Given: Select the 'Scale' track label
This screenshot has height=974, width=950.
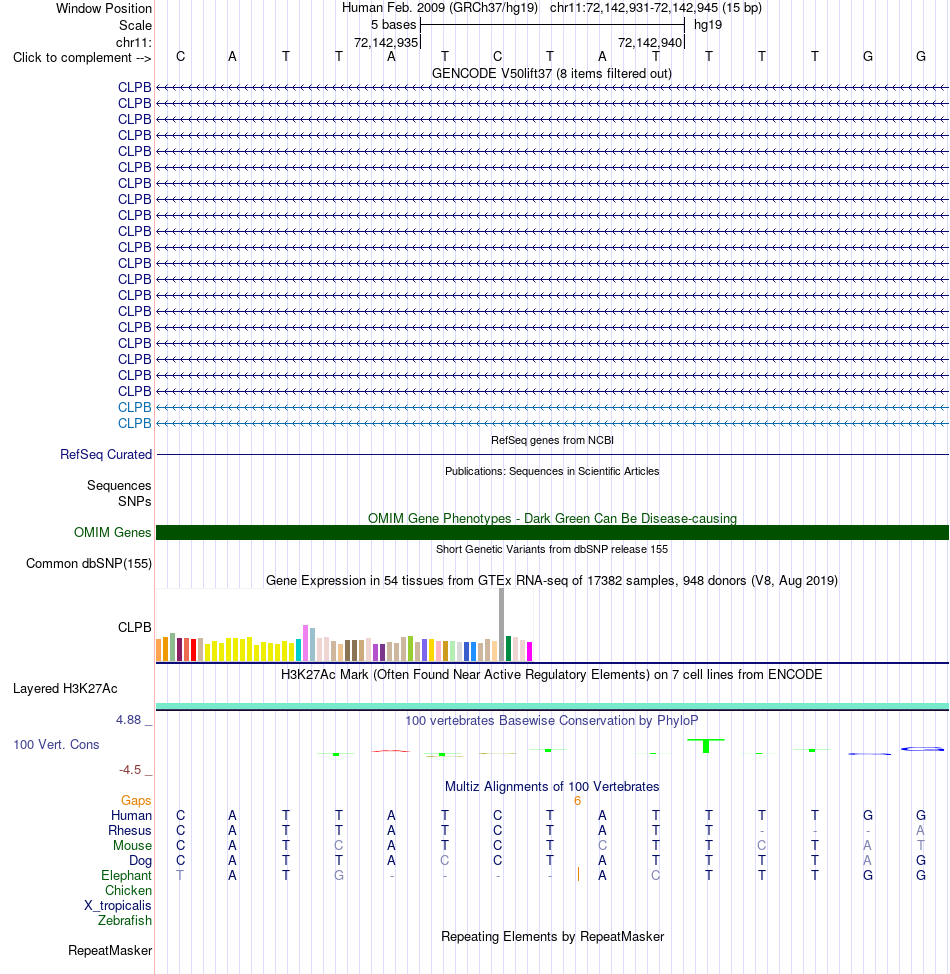Looking at the screenshot, I should click(x=135, y=25).
